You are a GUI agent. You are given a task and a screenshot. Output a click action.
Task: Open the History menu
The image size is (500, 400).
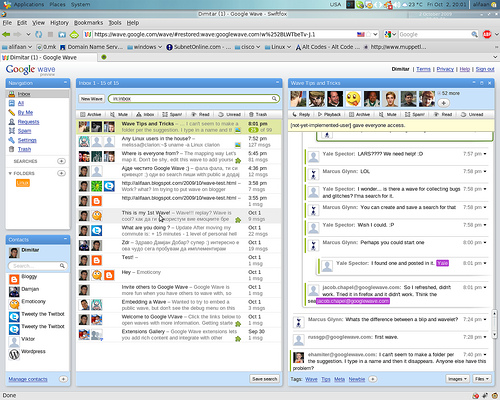click(x=59, y=23)
